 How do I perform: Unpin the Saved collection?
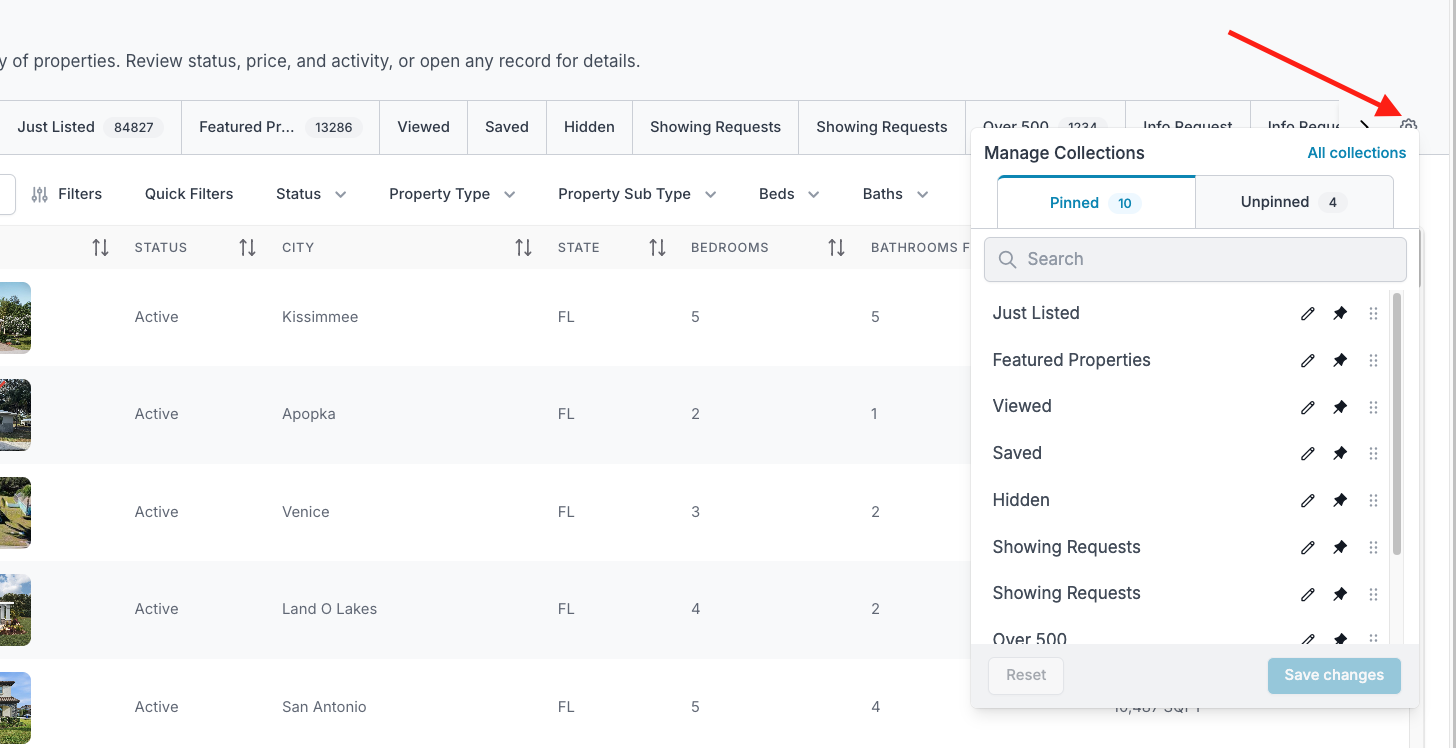click(1340, 453)
